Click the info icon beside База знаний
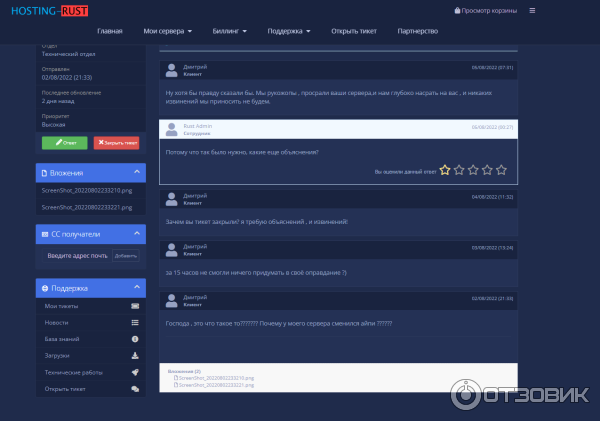Viewport: 600px width, 421px height. click(135, 339)
